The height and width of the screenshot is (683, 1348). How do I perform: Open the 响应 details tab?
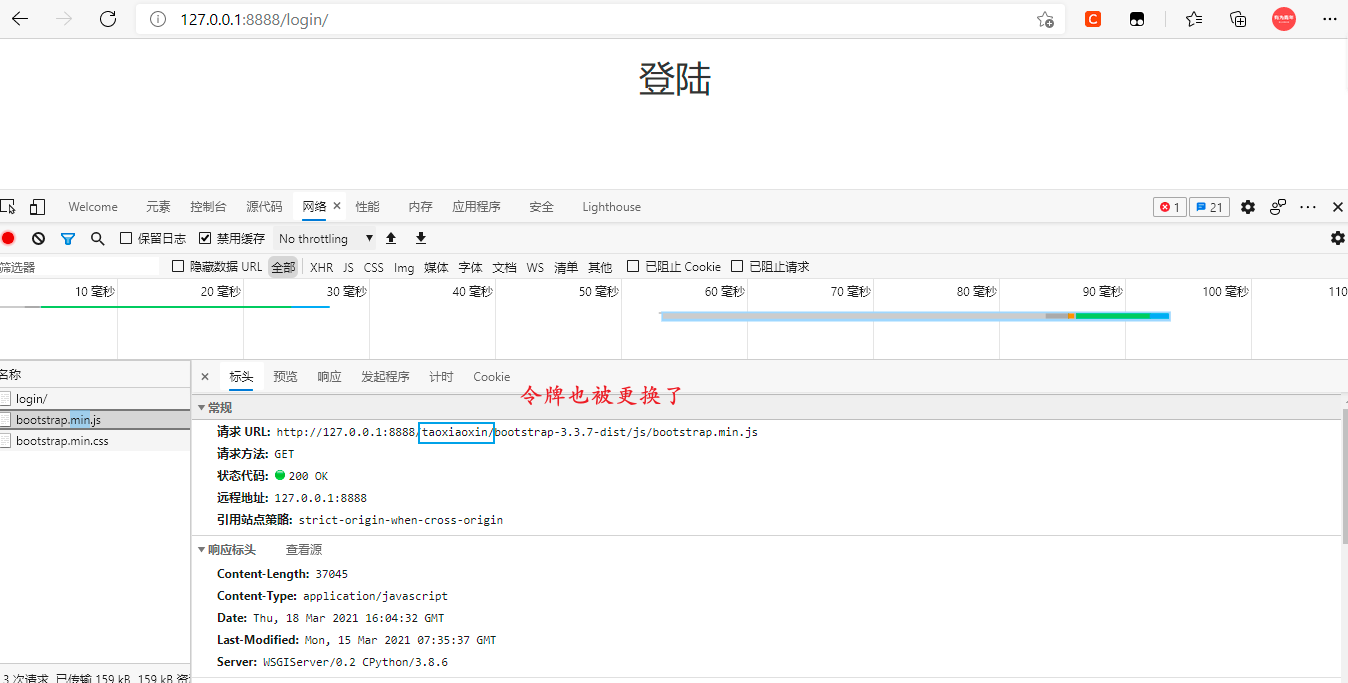click(329, 377)
